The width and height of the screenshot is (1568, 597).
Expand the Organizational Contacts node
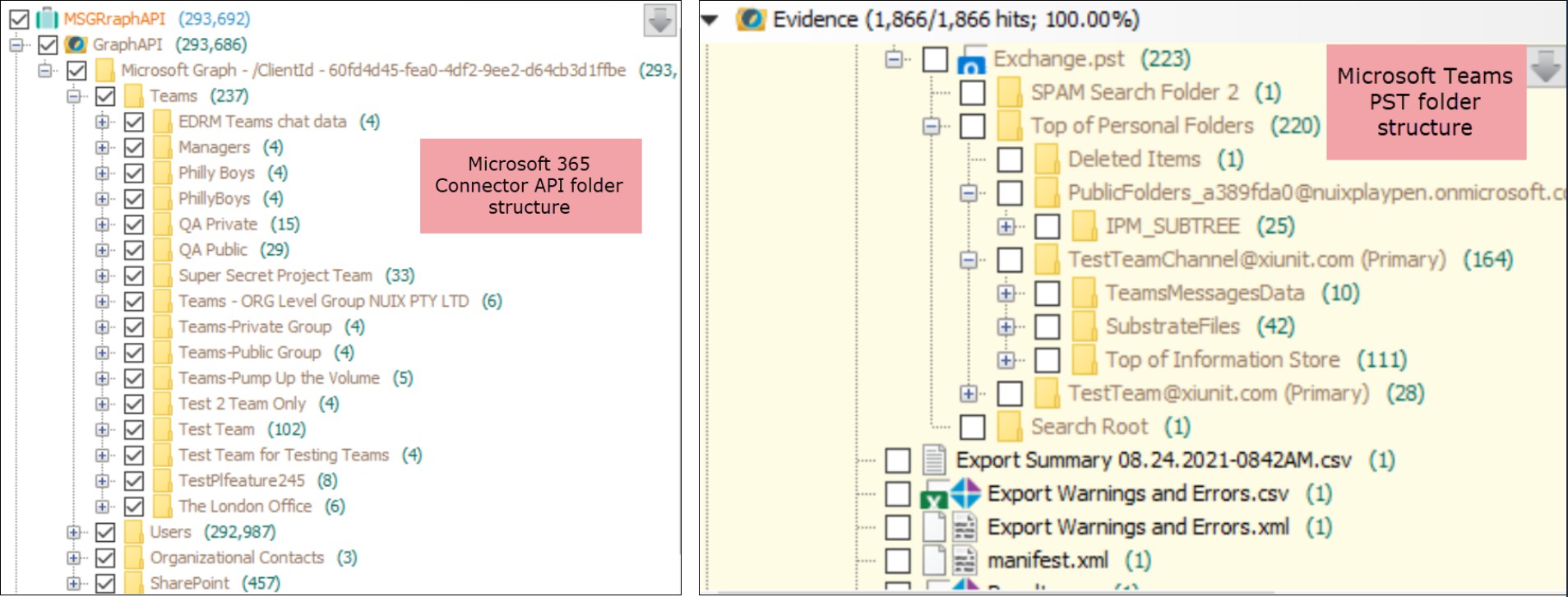[73, 558]
